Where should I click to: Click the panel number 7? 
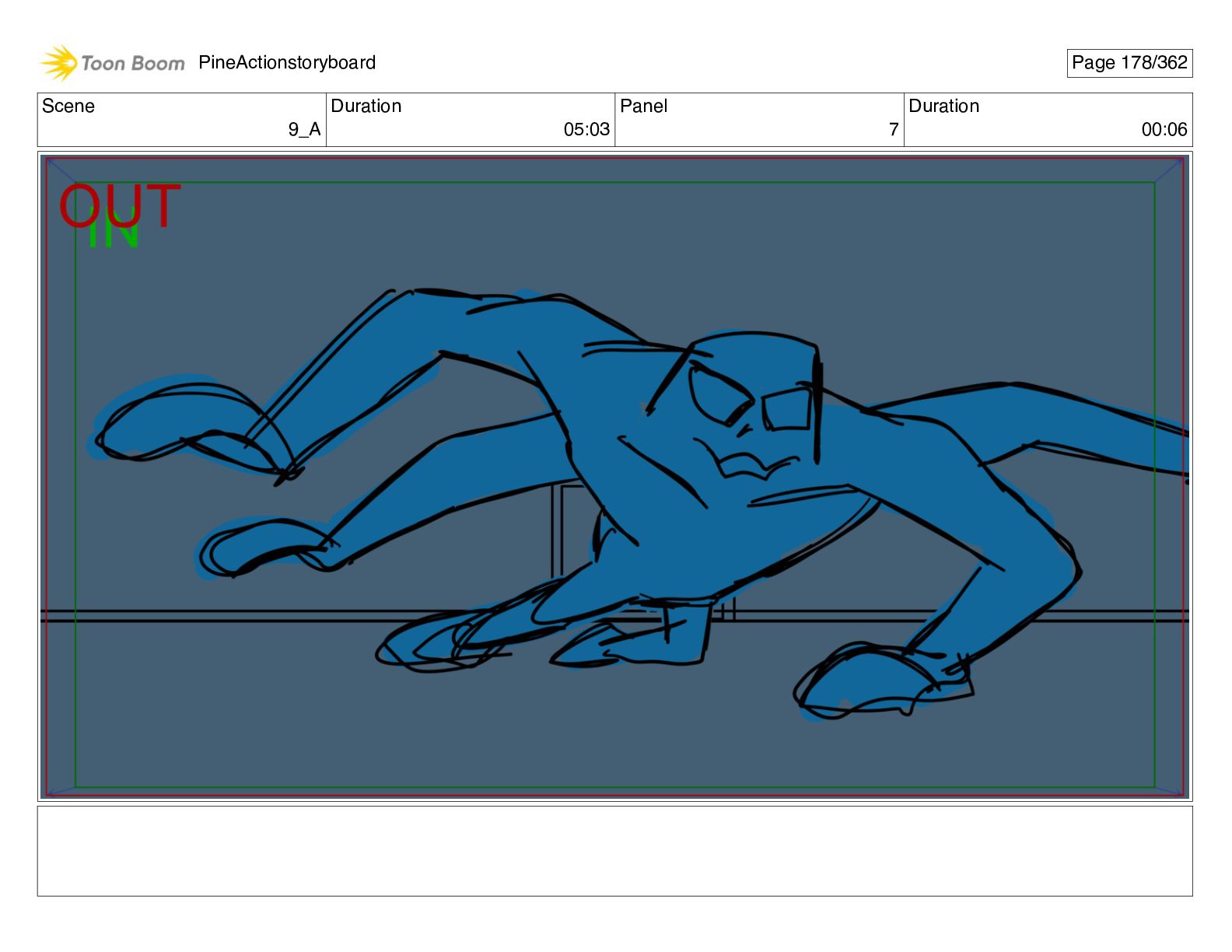point(894,130)
